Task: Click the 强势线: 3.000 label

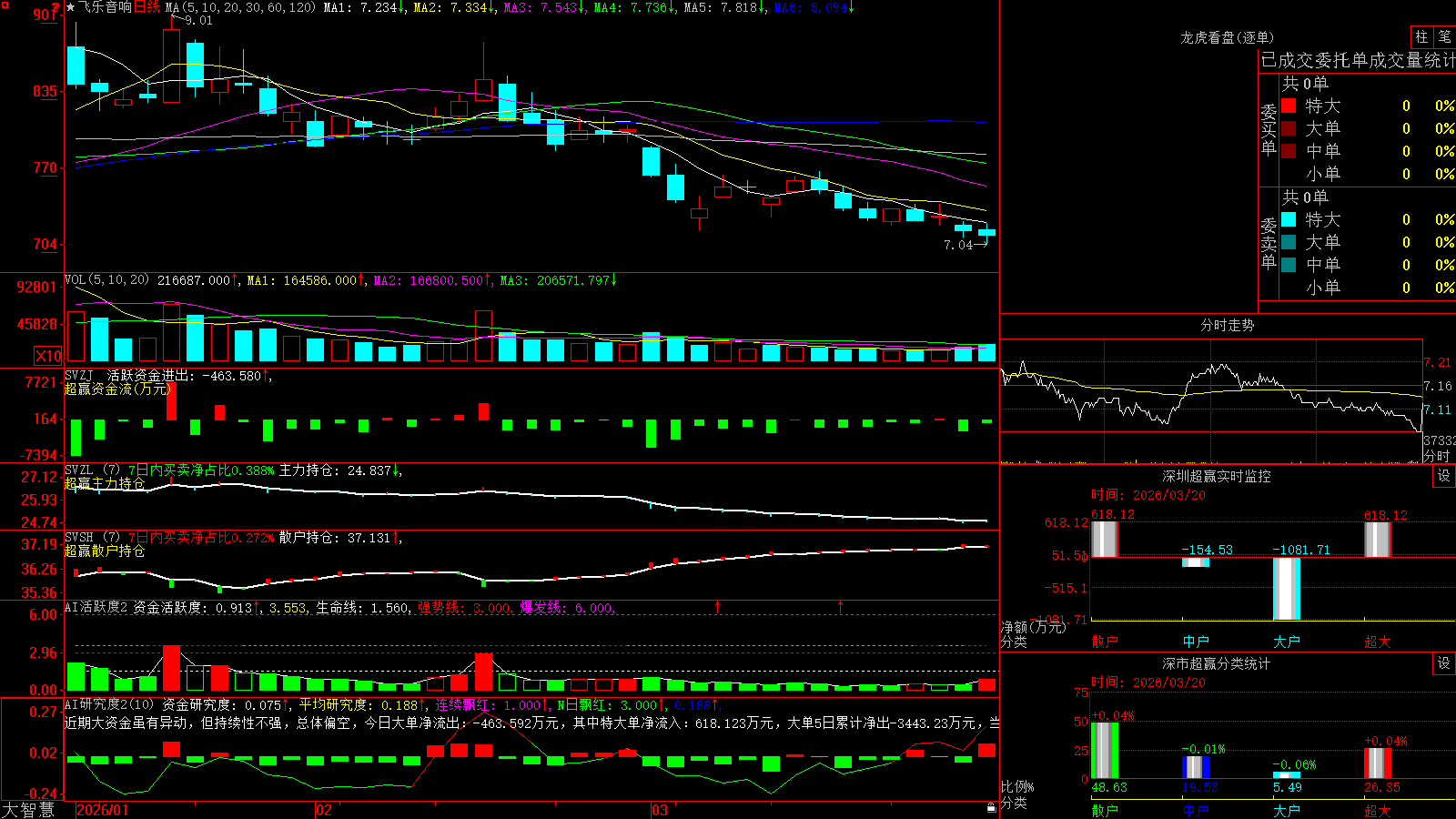Action: (x=464, y=607)
